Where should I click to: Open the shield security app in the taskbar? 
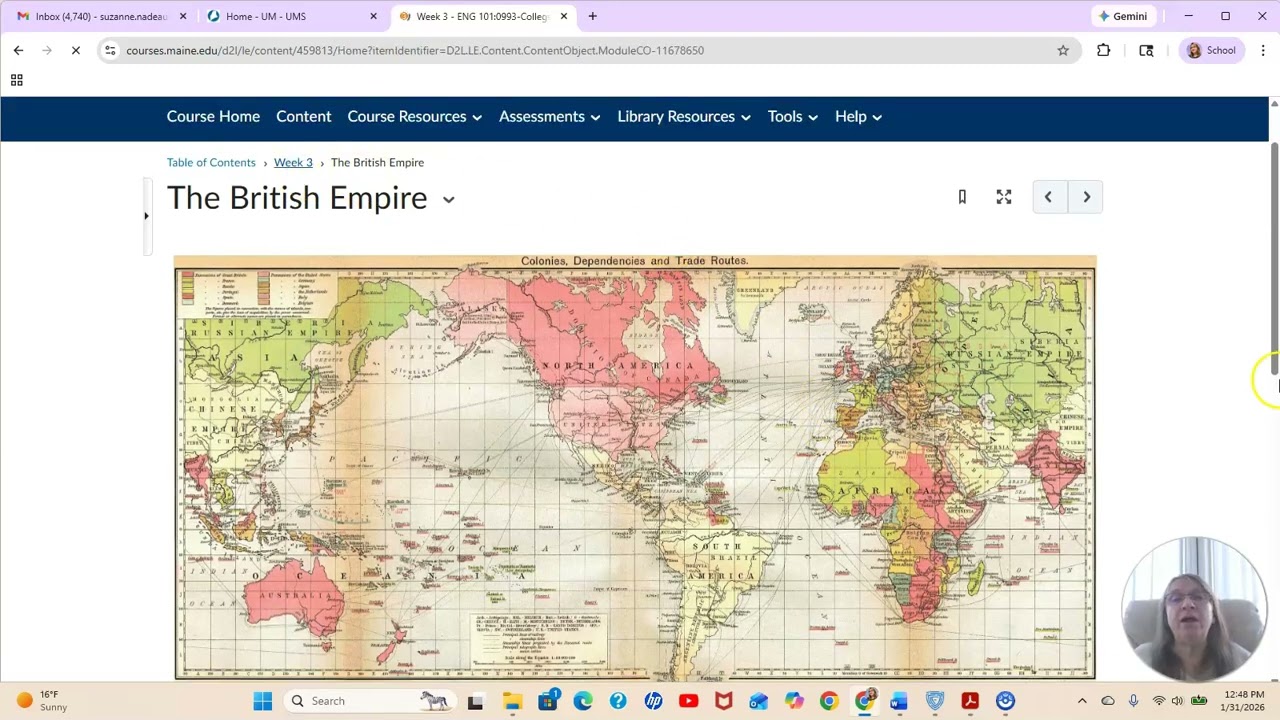pyautogui.click(x=935, y=701)
